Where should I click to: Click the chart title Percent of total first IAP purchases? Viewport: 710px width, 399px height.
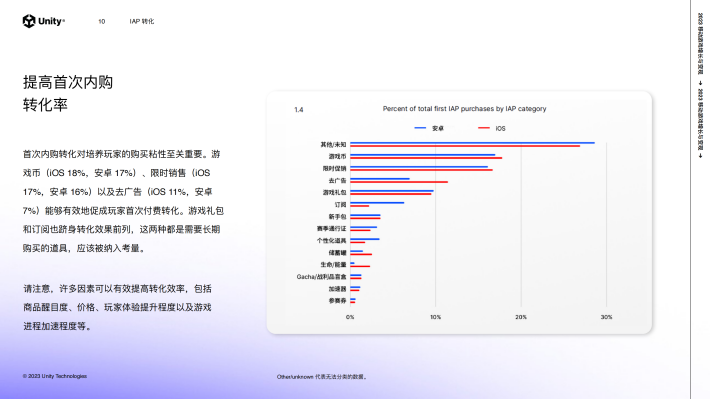click(465, 109)
